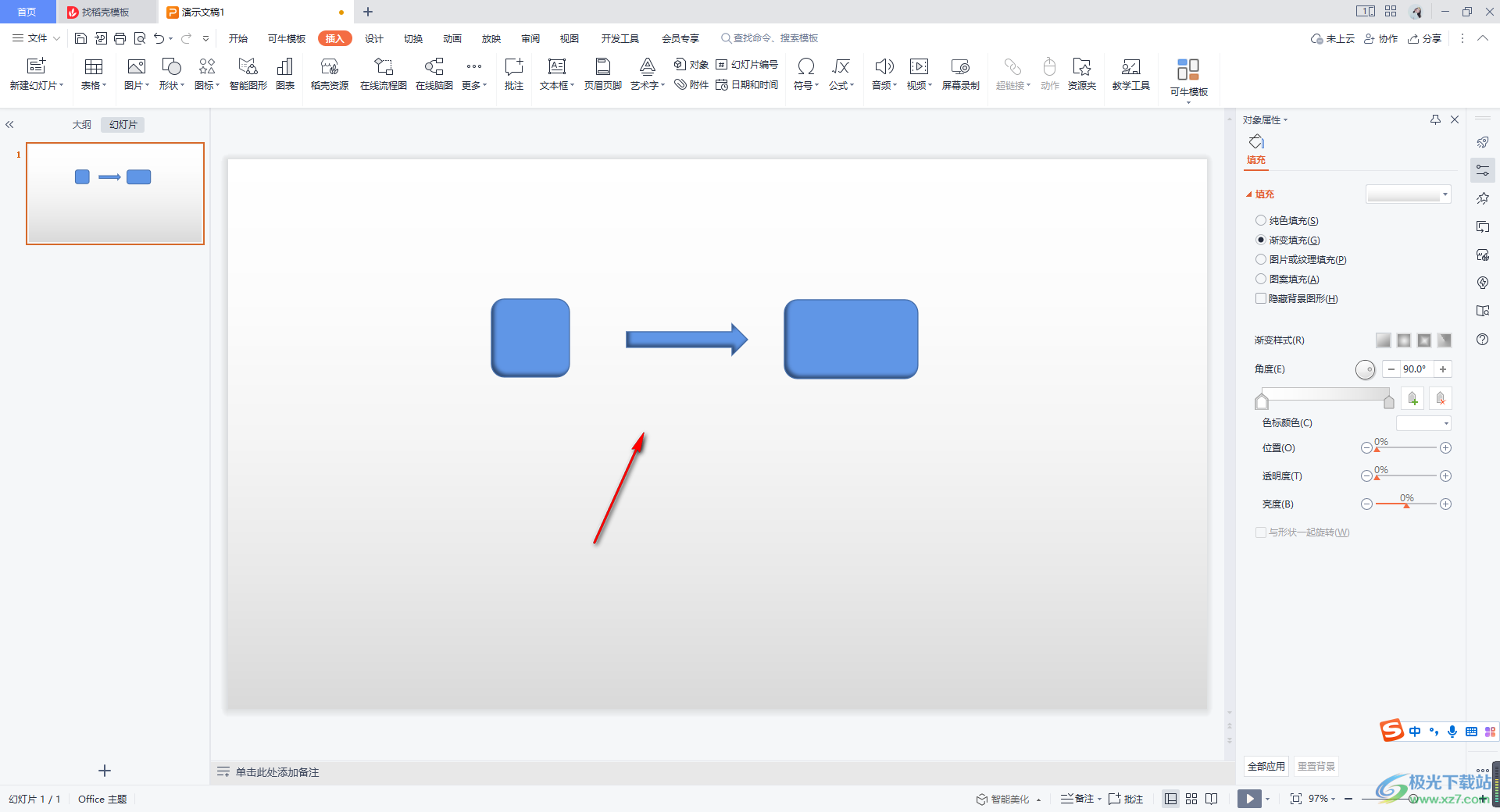The height and width of the screenshot is (812, 1500).
Task: Switch to slide sorter view
Action: coord(1191,799)
